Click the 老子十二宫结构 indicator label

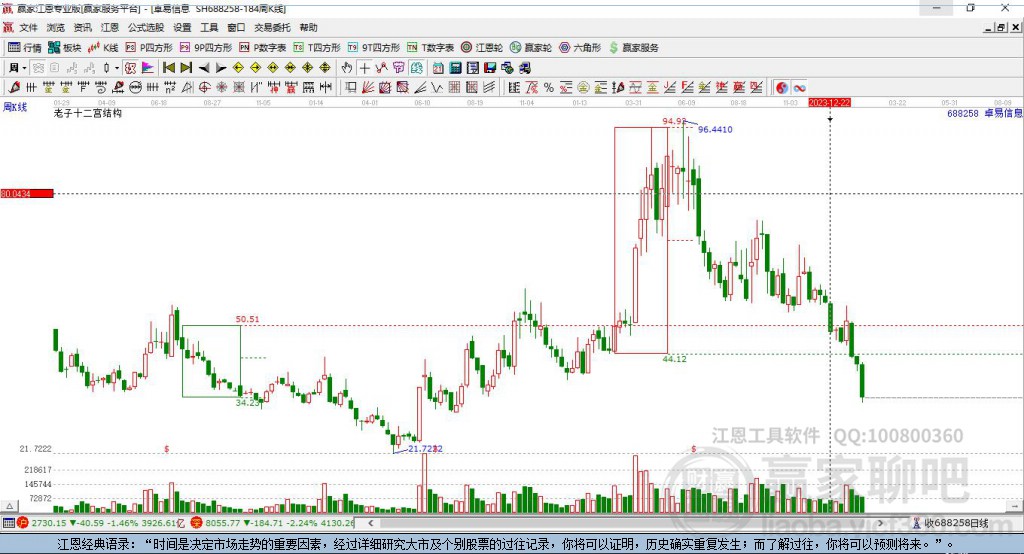[88, 113]
